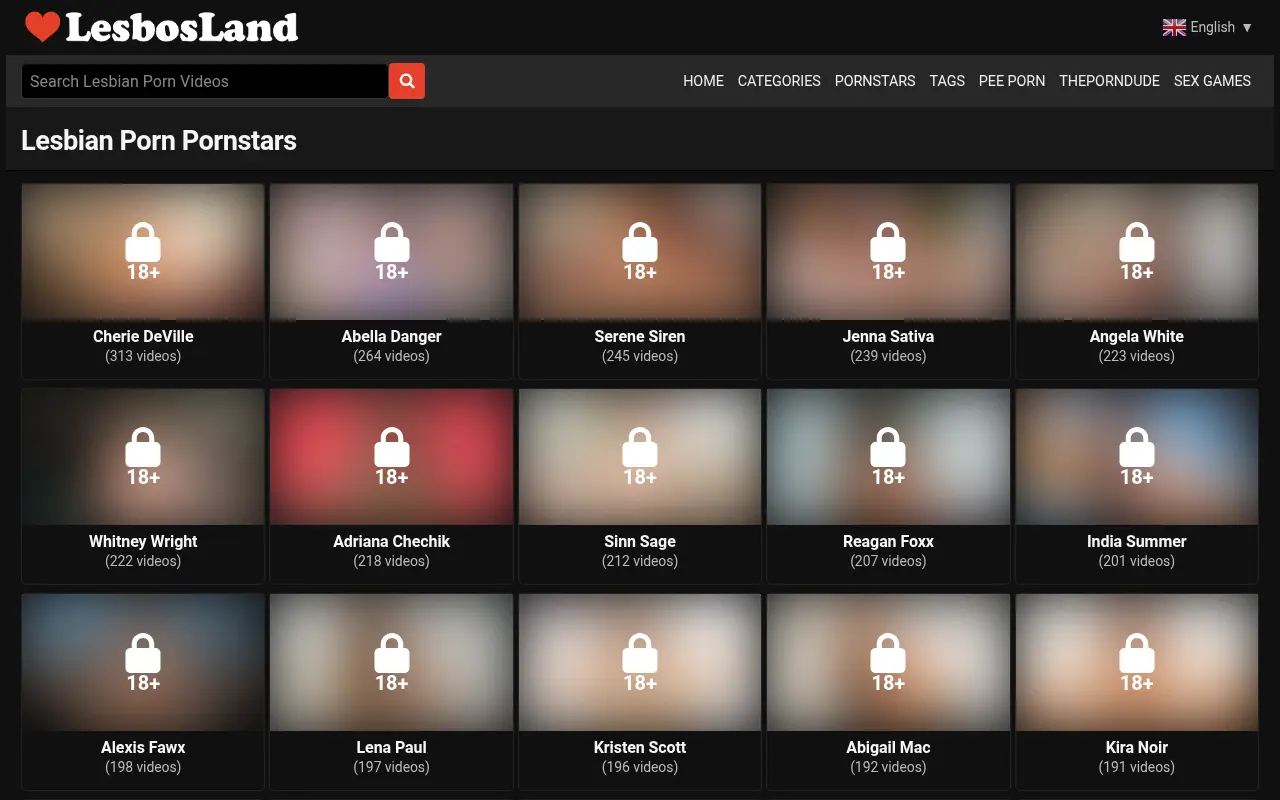Viewport: 1280px width, 800px height.
Task: Open the Angela White name link
Action: click(1137, 336)
